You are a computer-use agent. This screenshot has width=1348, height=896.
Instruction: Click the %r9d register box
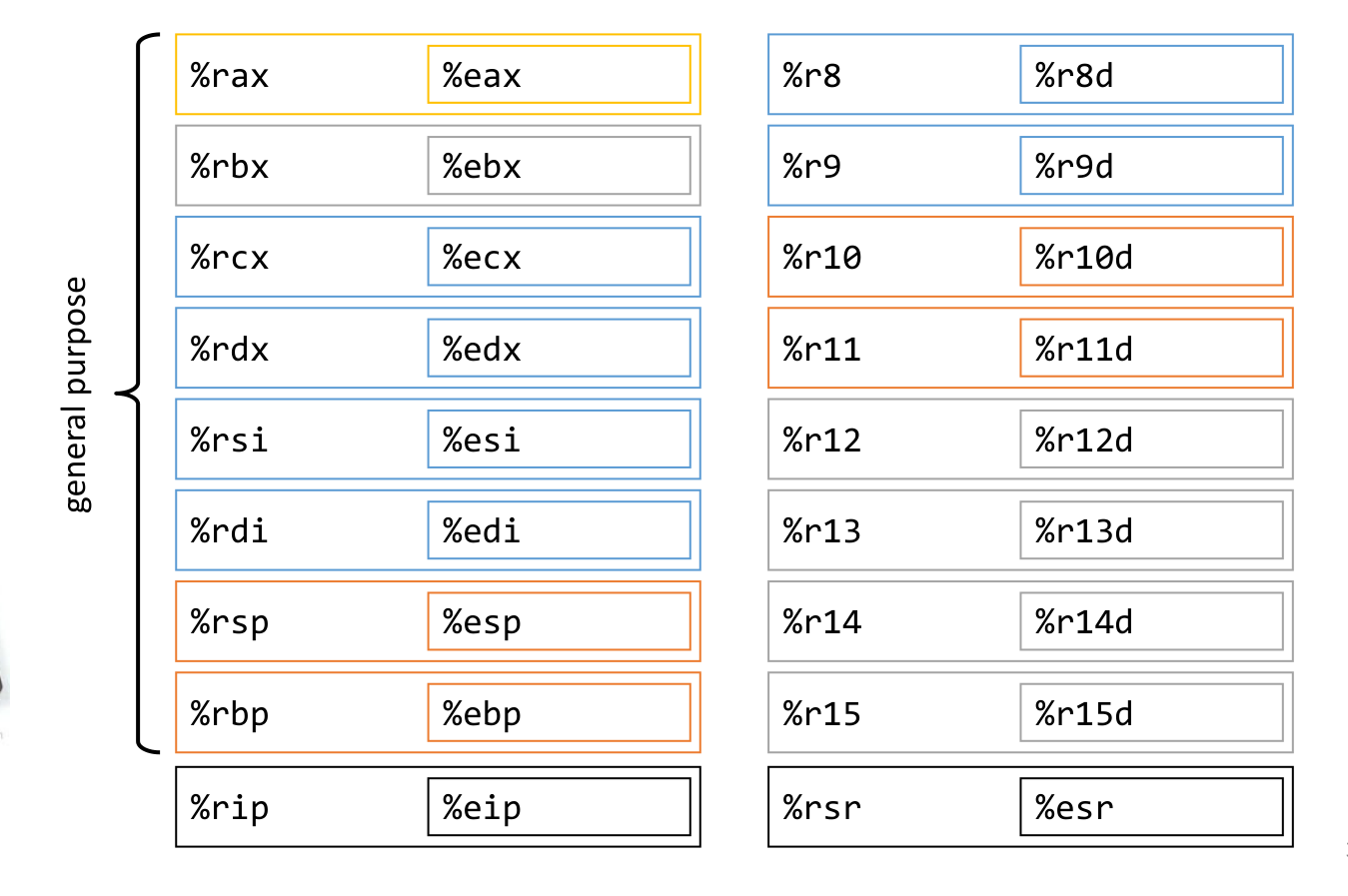coord(1151,166)
